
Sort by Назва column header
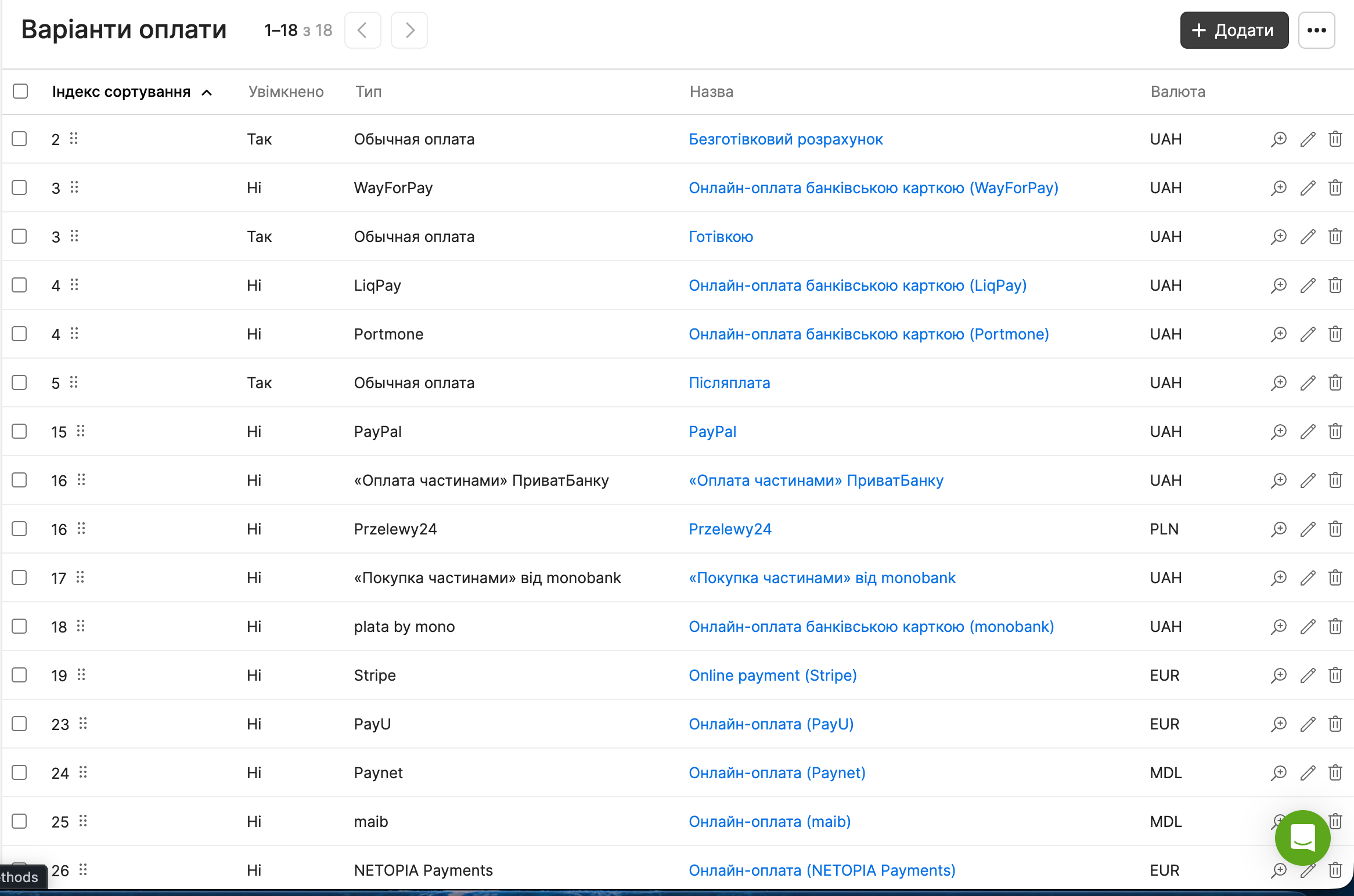point(711,92)
